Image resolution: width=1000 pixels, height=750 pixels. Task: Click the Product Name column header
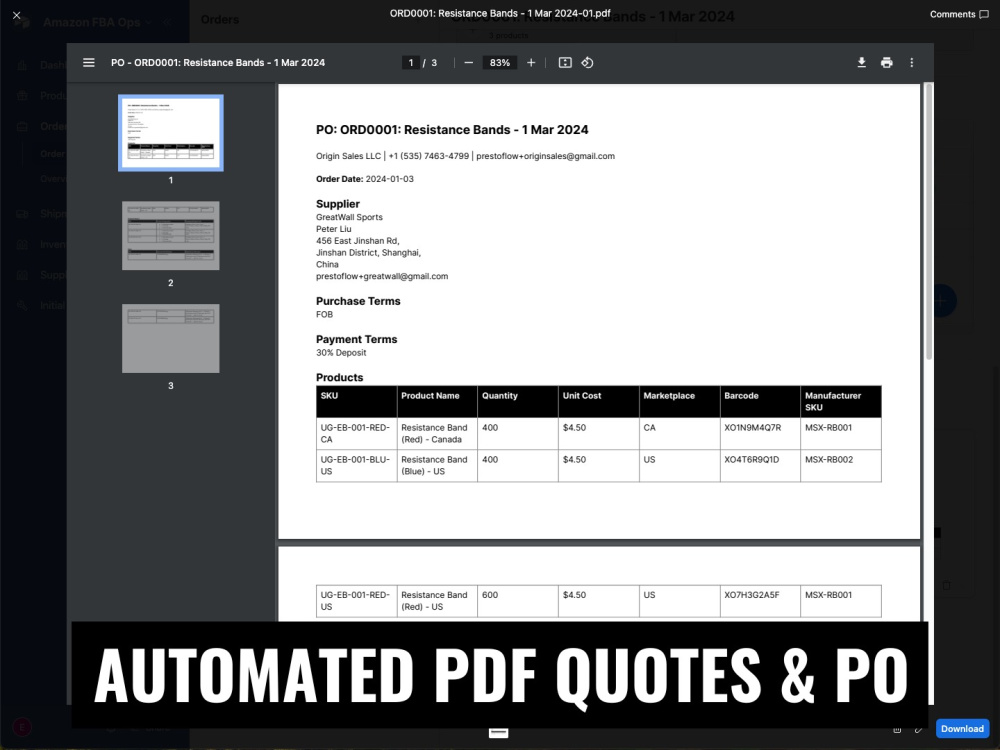[x=437, y=401]
